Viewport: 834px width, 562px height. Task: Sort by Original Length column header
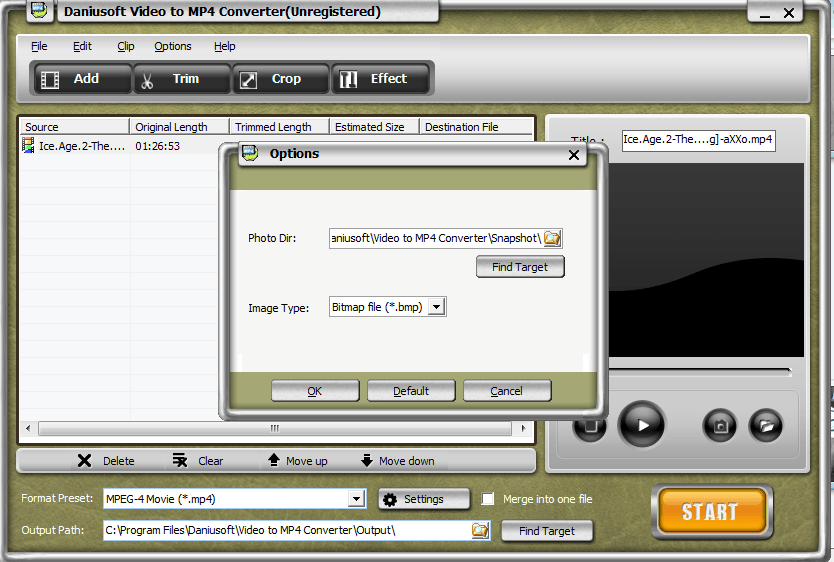179,127
